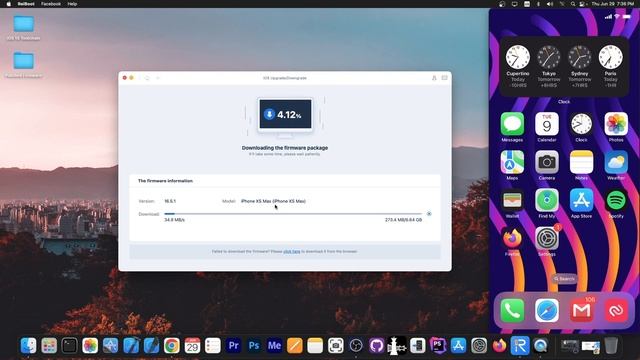
Task: Tap Gmail in the iPhone dock
Action: pos(581,311)
